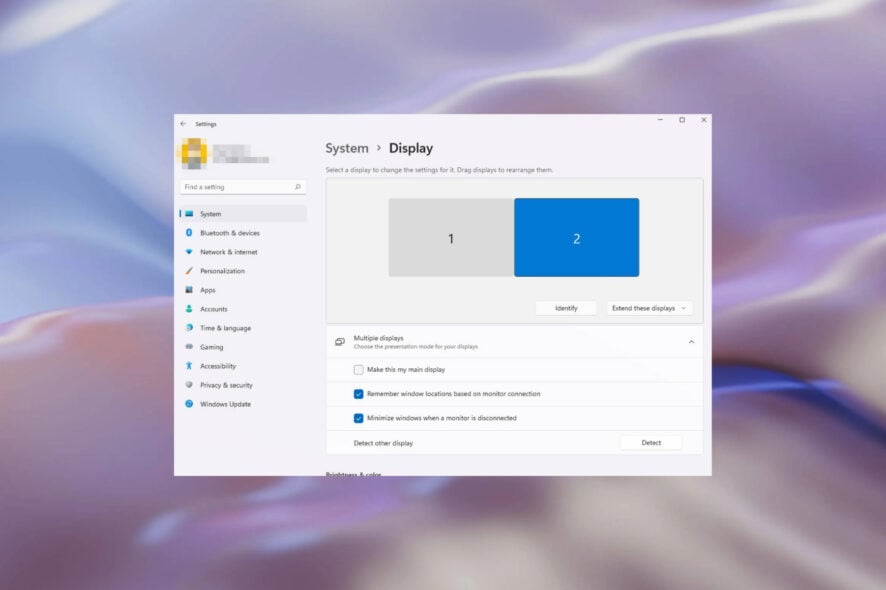Open Accessibility settings category
This screenshot has height=590, width=886.
point(243,366)
